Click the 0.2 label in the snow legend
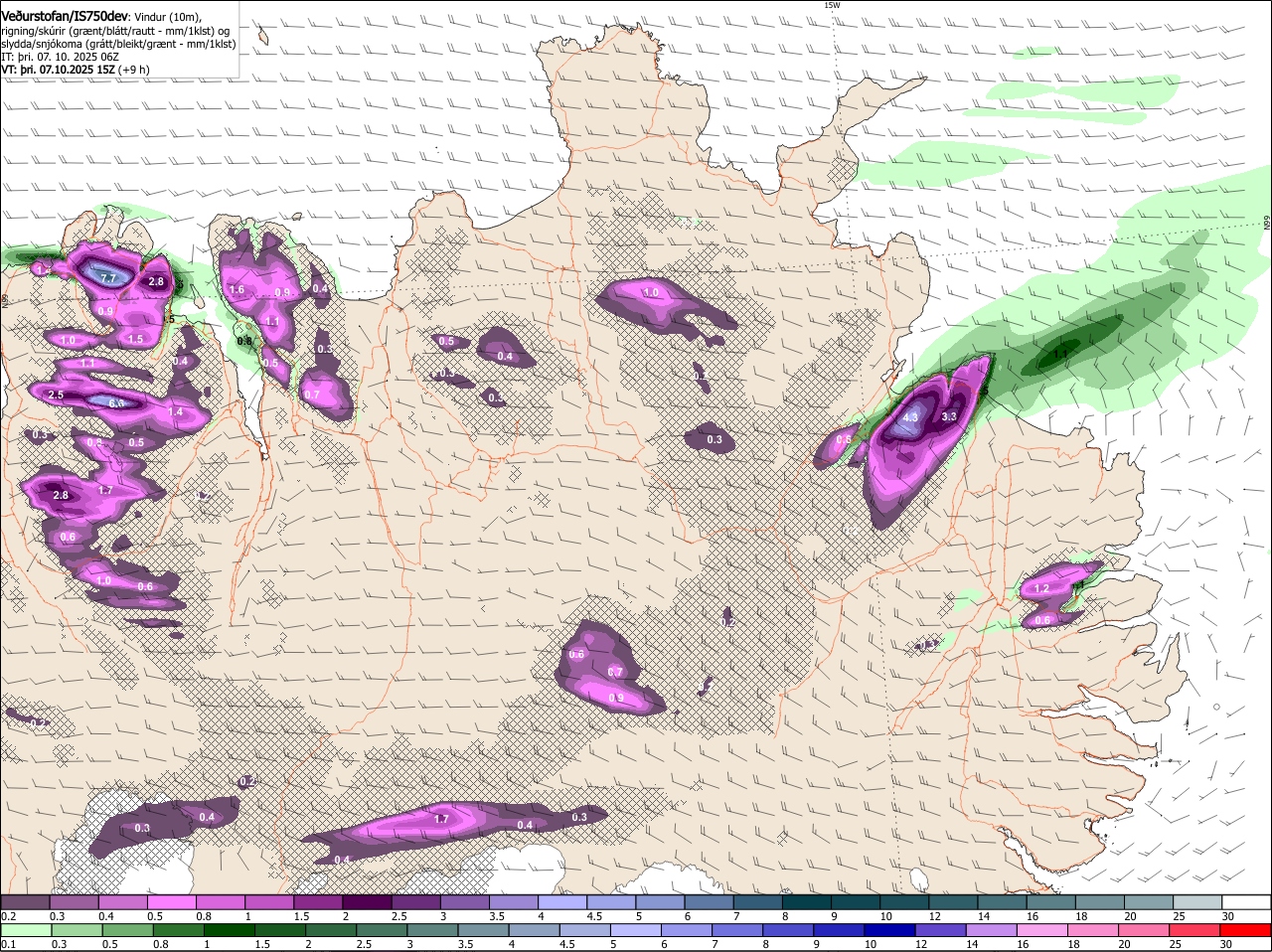 [x=9, y=916]
